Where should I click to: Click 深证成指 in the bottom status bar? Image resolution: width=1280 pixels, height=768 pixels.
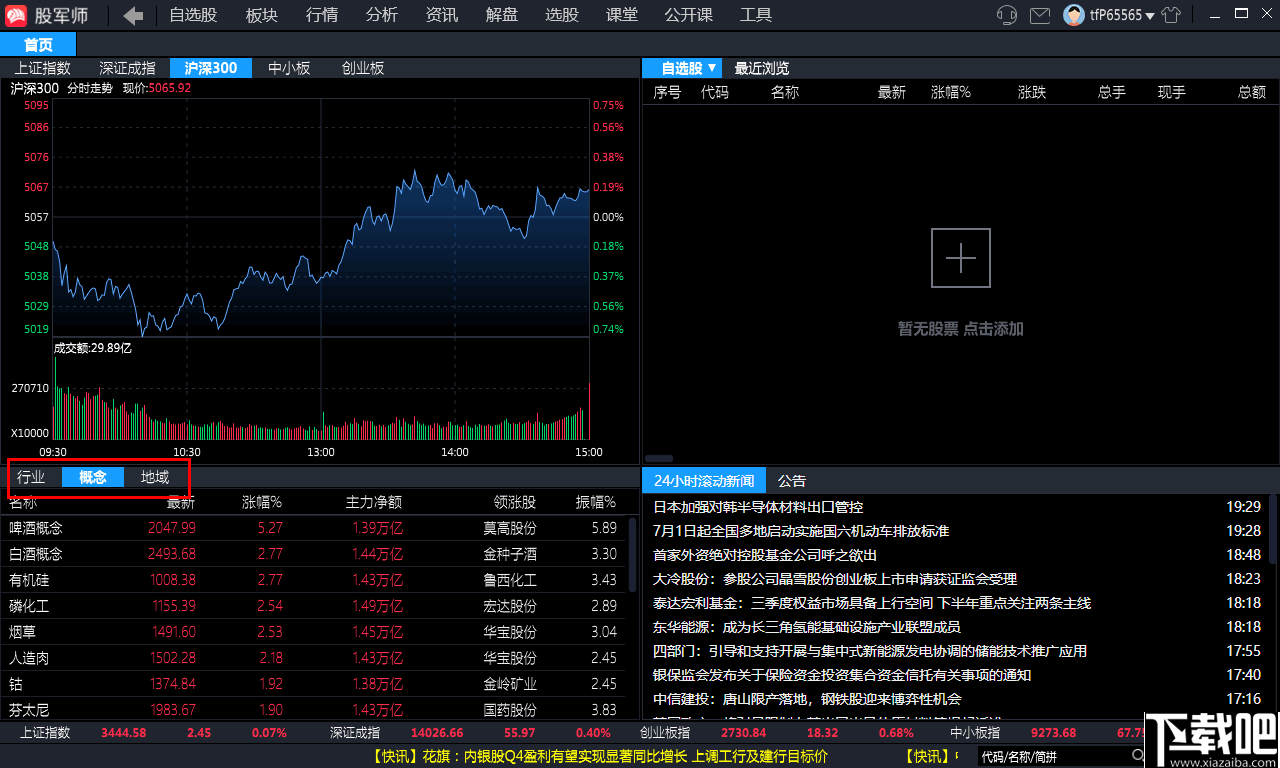355,733
